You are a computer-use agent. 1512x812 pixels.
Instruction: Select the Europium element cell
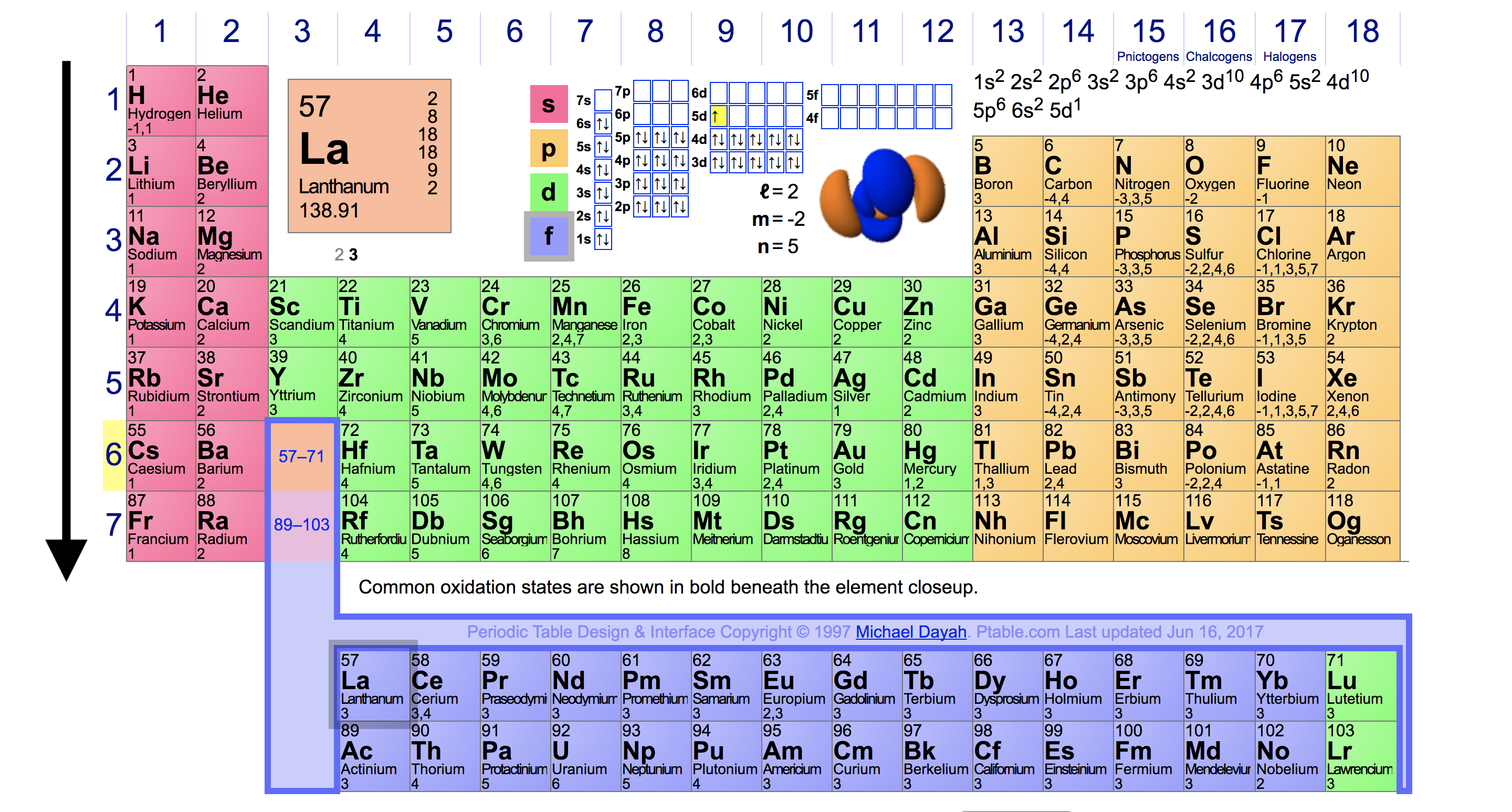pos(796,686)
